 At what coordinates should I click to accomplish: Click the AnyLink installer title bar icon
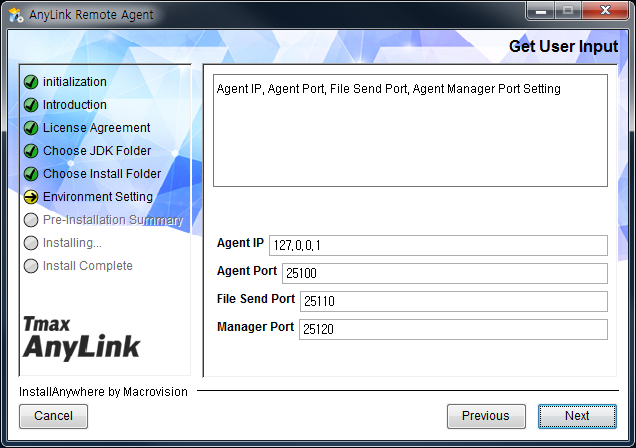[15, 16]
